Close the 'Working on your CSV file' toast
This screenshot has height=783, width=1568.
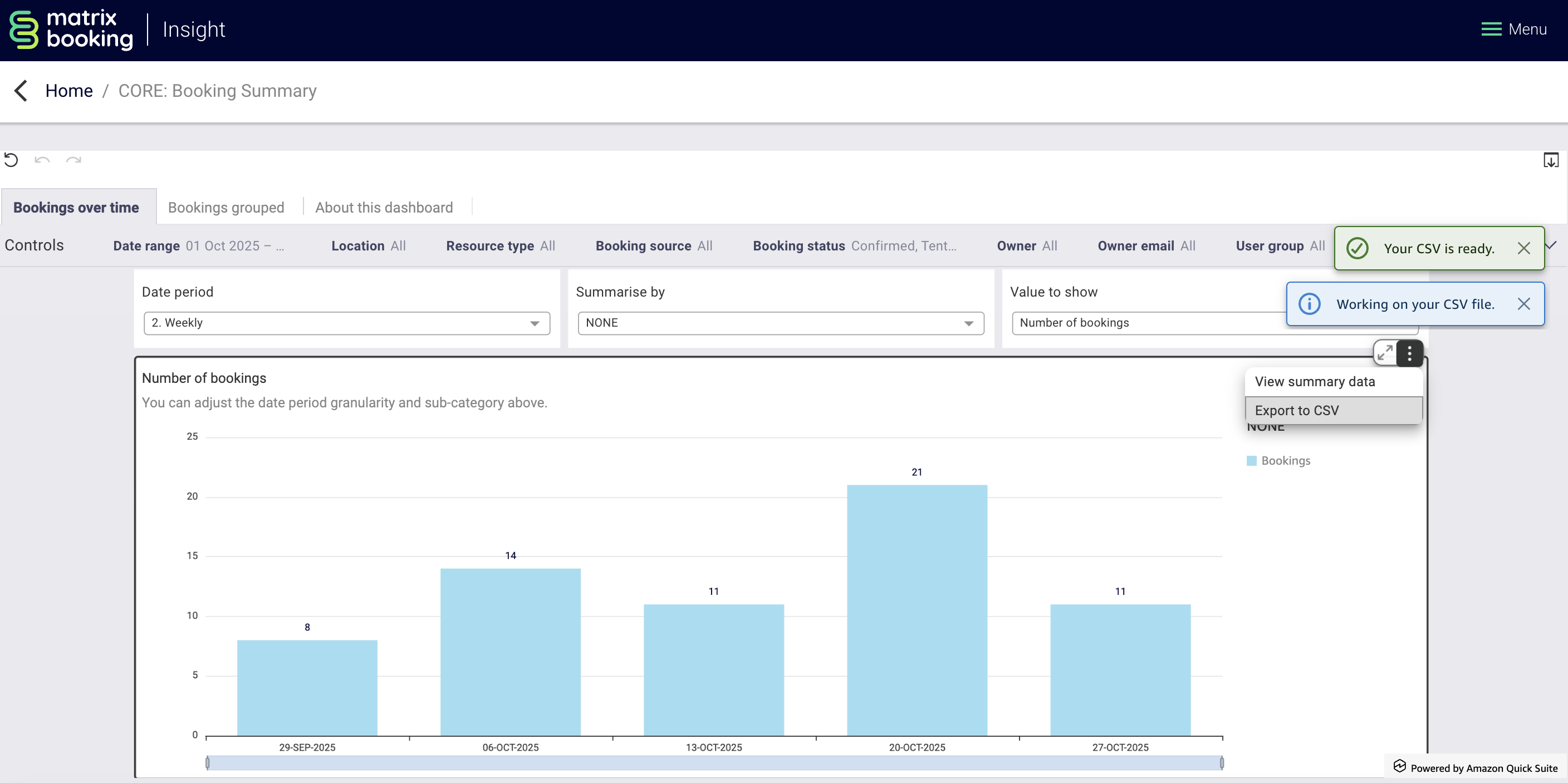point(1523,304)
